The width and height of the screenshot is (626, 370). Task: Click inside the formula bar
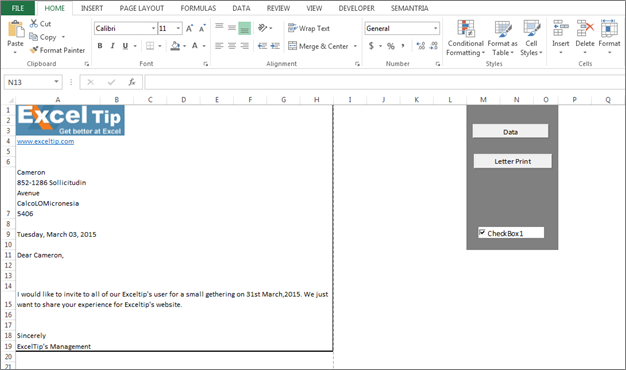pyautogui.click(x=385, y=82)
